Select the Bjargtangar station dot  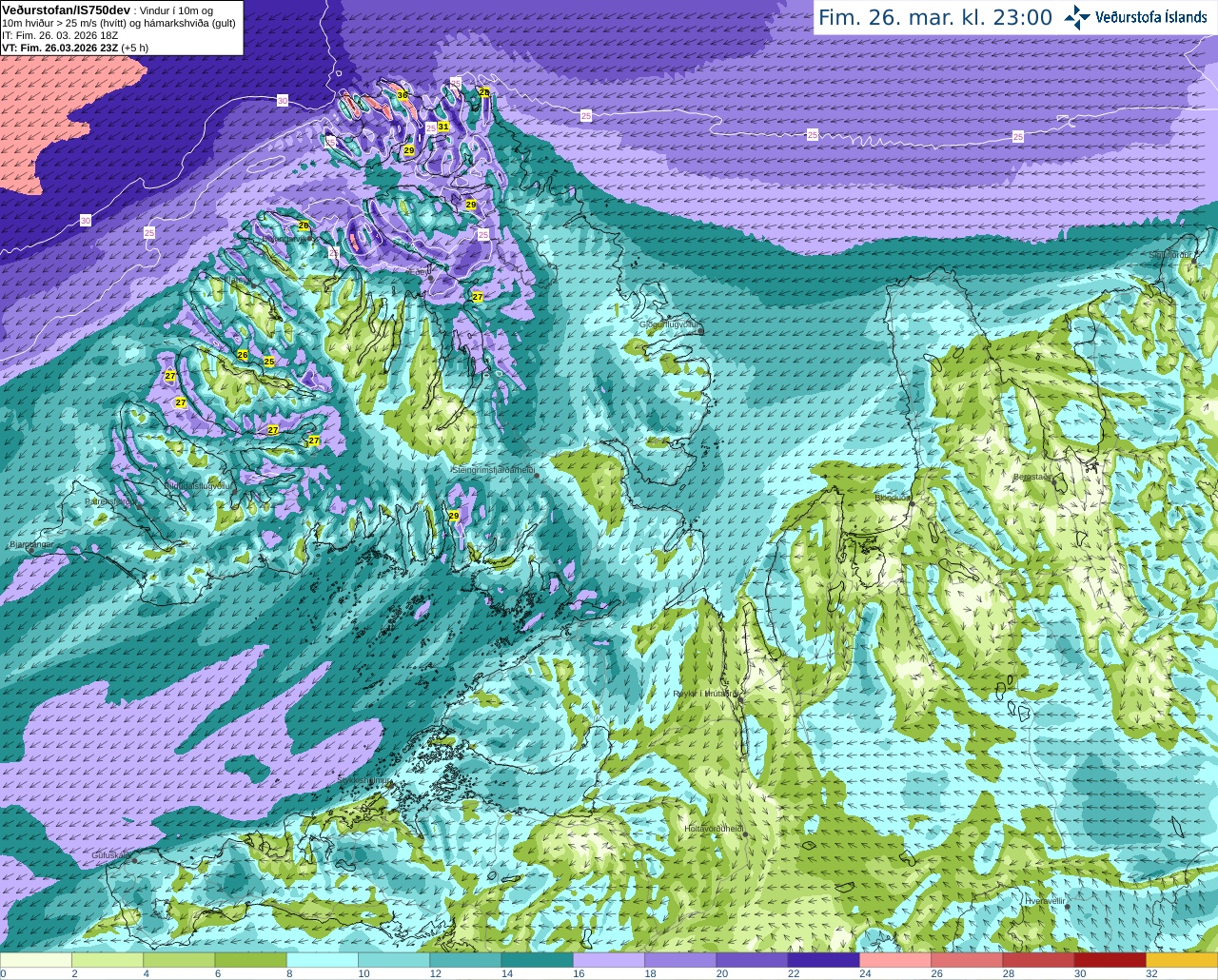pyautogui.click(x=31, y=549)
